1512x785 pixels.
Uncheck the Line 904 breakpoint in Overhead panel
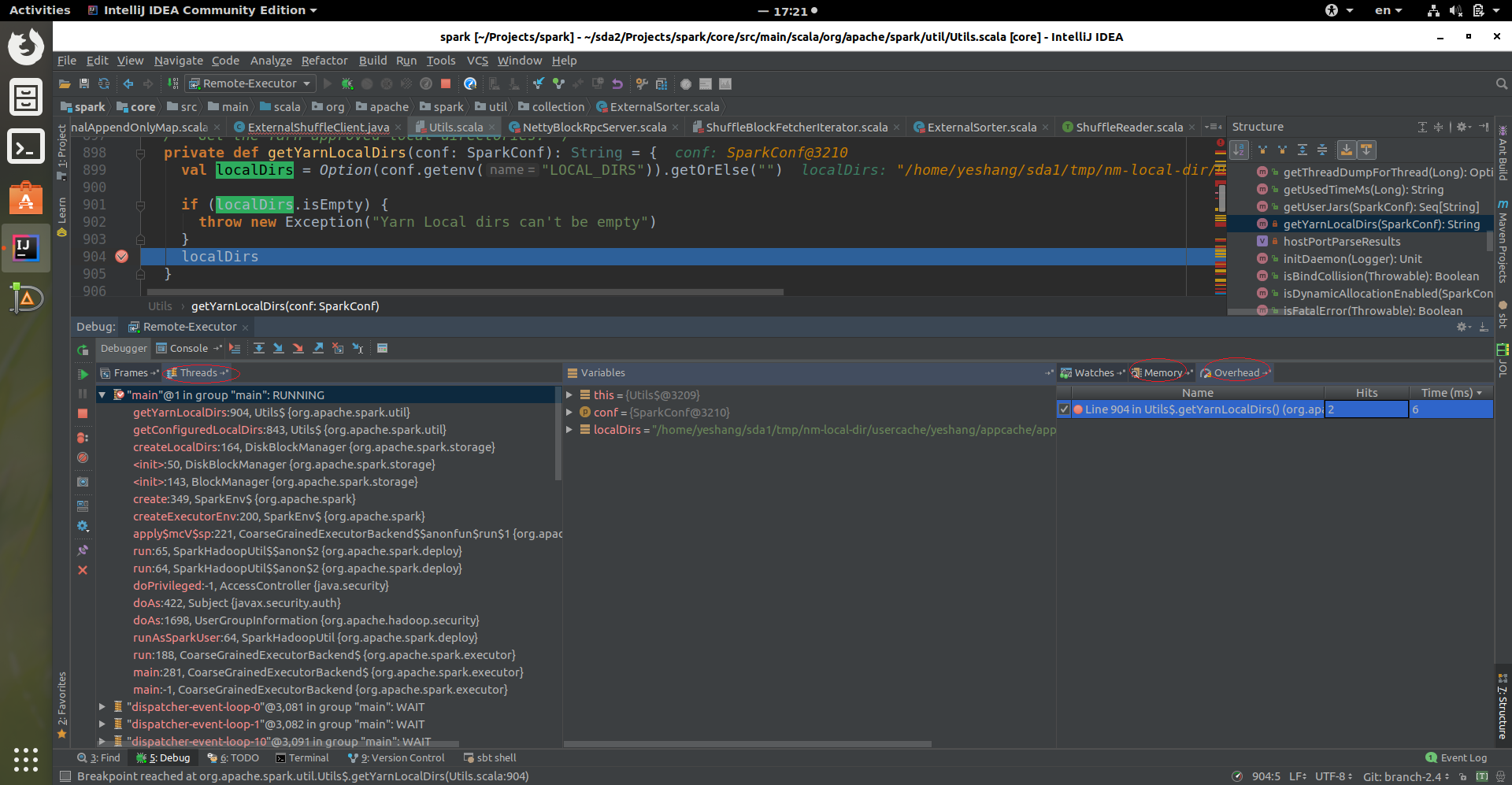pos(1065,409)
